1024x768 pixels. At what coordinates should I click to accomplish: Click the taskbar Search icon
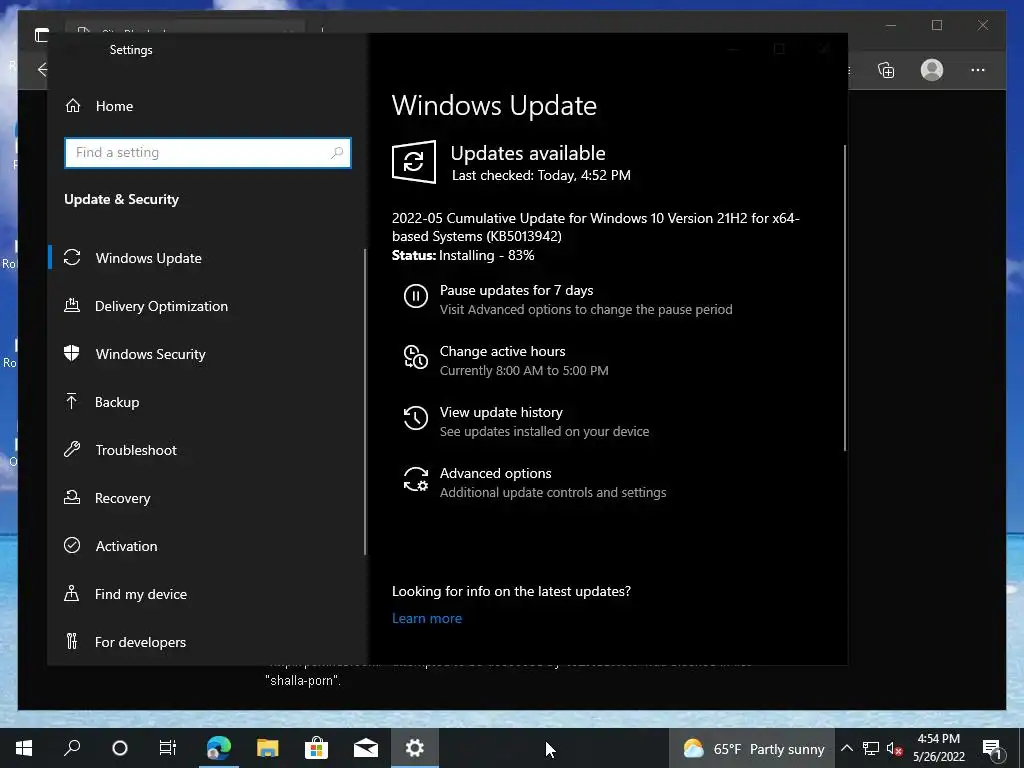coord(72,748)
